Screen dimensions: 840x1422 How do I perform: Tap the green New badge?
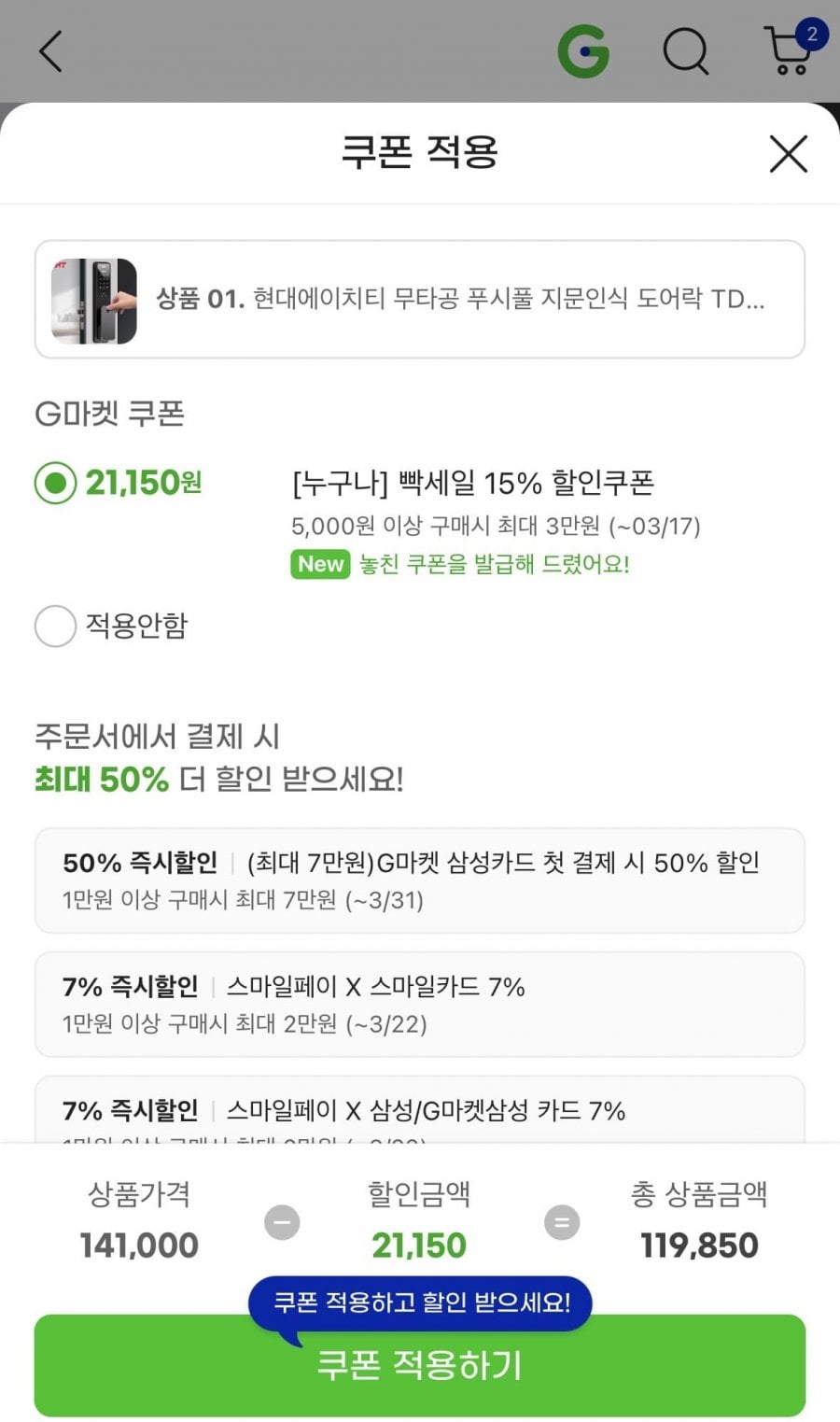click(320, 564)
